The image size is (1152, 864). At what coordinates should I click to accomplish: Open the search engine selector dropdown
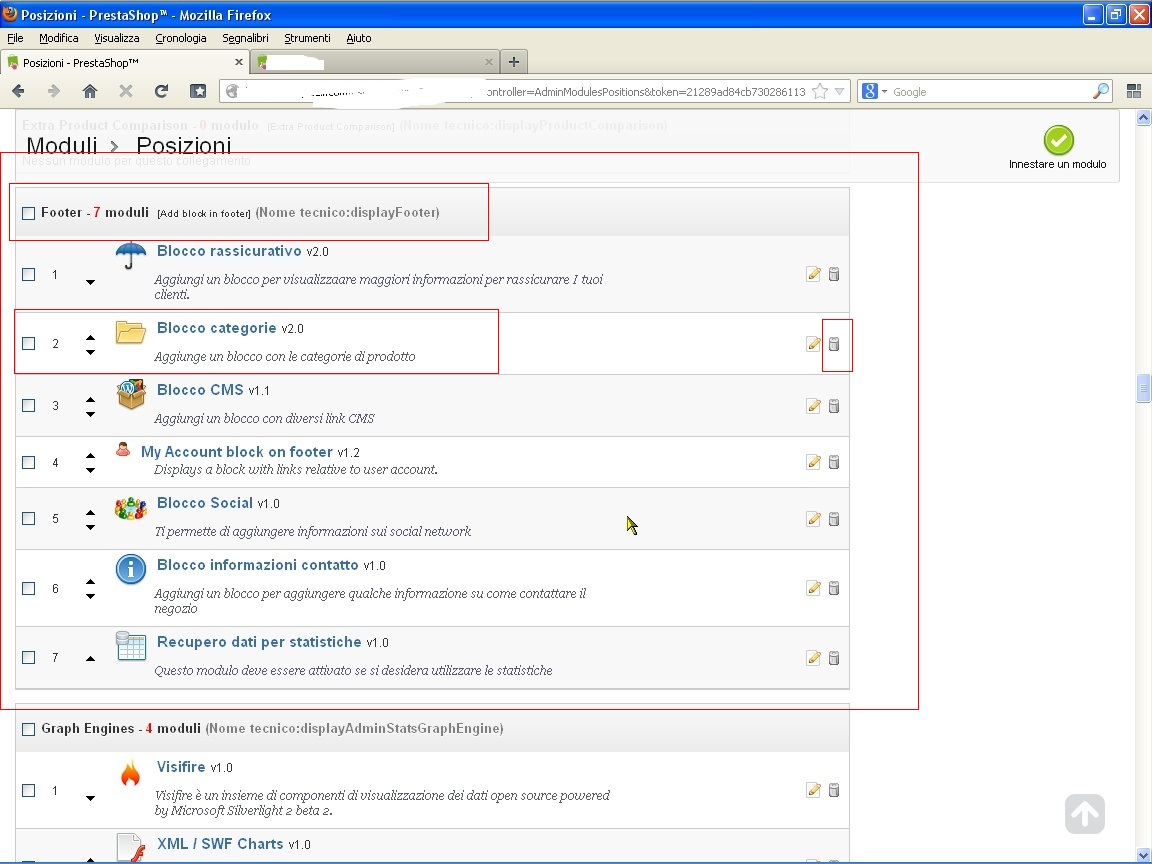(x=885, y=92)
